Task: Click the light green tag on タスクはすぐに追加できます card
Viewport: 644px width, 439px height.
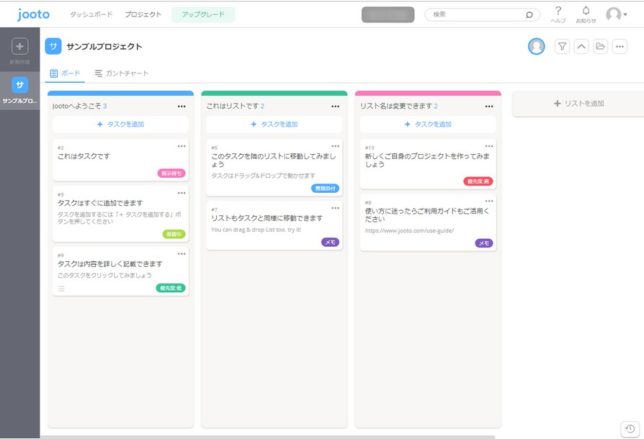Action: [174, 234]
